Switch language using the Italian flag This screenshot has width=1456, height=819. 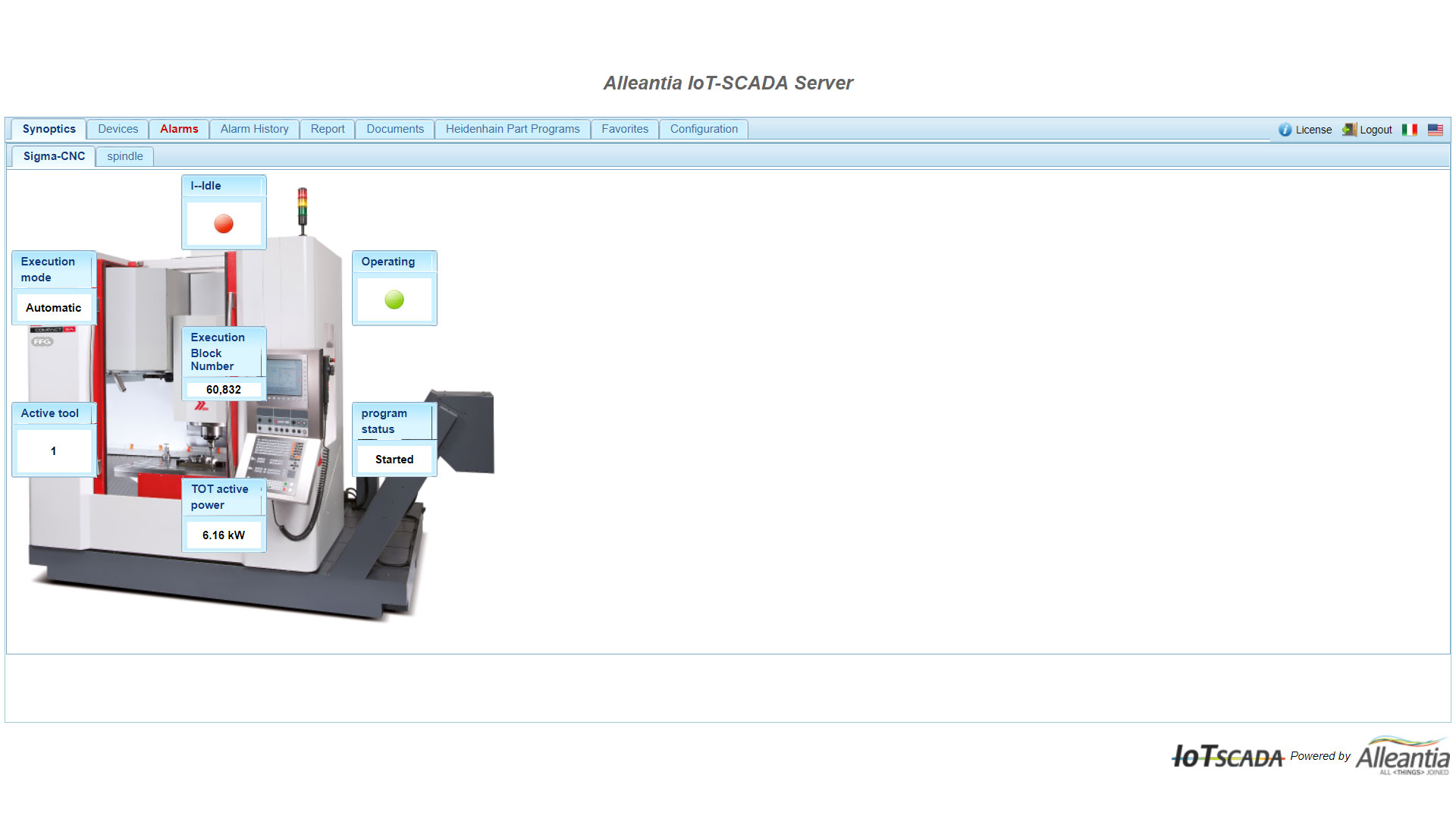tap(1410, 130)
